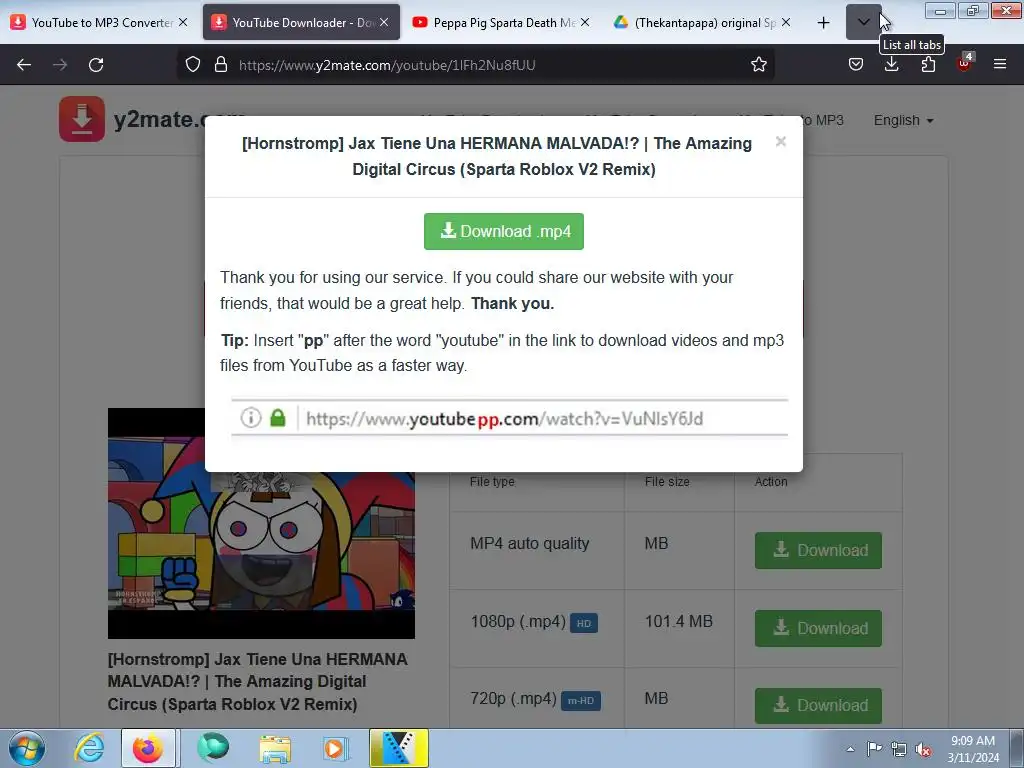This screenshot has height=768, width=1024.
Task: Open the Windows Start menu
Action: pyautogui.click(x=27, y=749)
